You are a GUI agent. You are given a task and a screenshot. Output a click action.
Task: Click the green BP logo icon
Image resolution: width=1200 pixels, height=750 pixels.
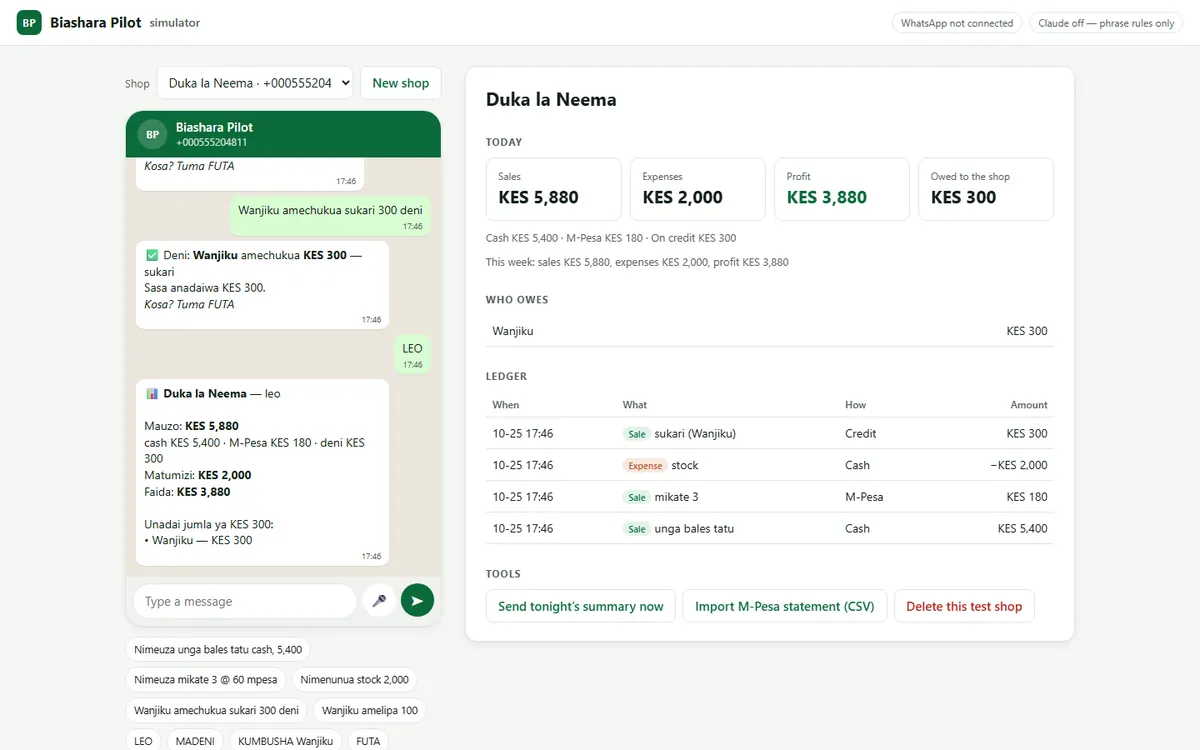(x=29, y=22)
